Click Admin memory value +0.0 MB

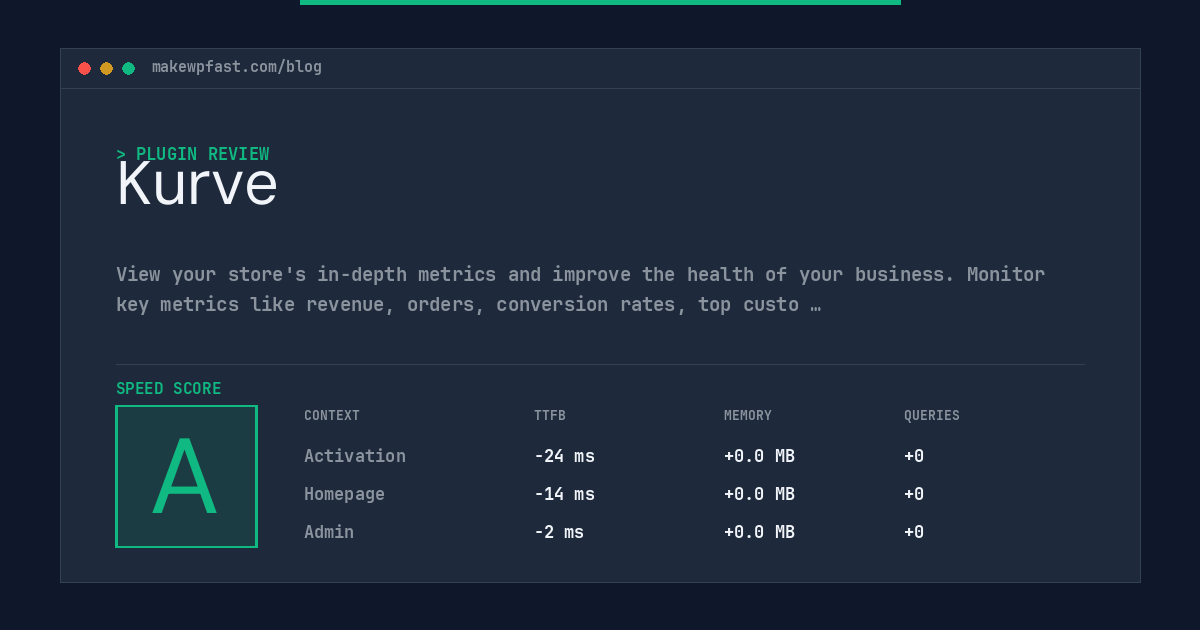(759, 532)
